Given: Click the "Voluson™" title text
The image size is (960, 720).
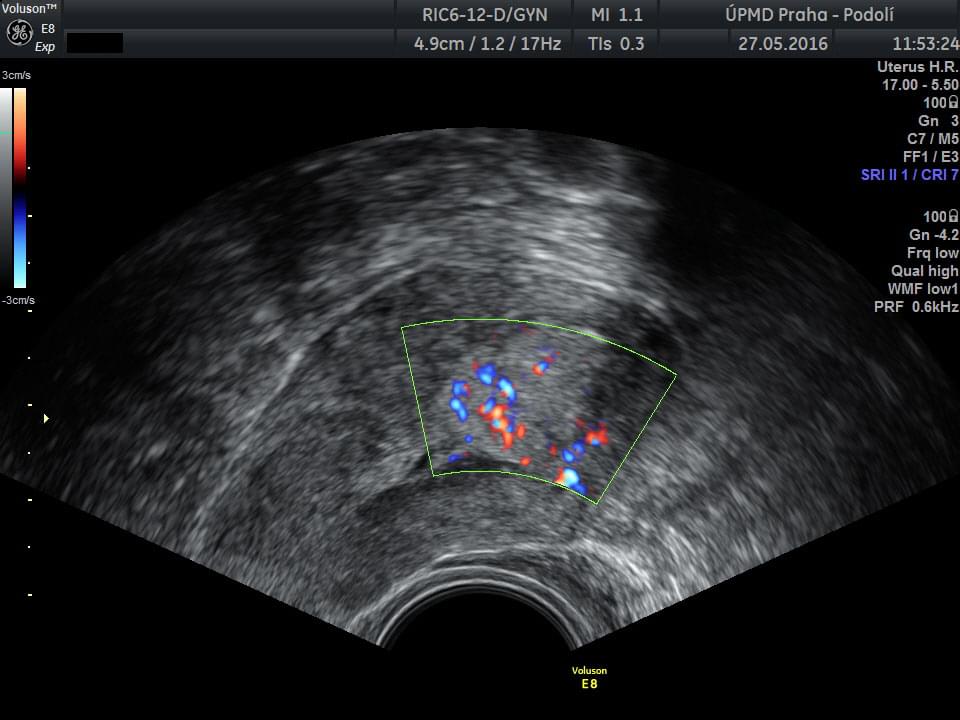Looking at the screenshot, I should 29,9.
